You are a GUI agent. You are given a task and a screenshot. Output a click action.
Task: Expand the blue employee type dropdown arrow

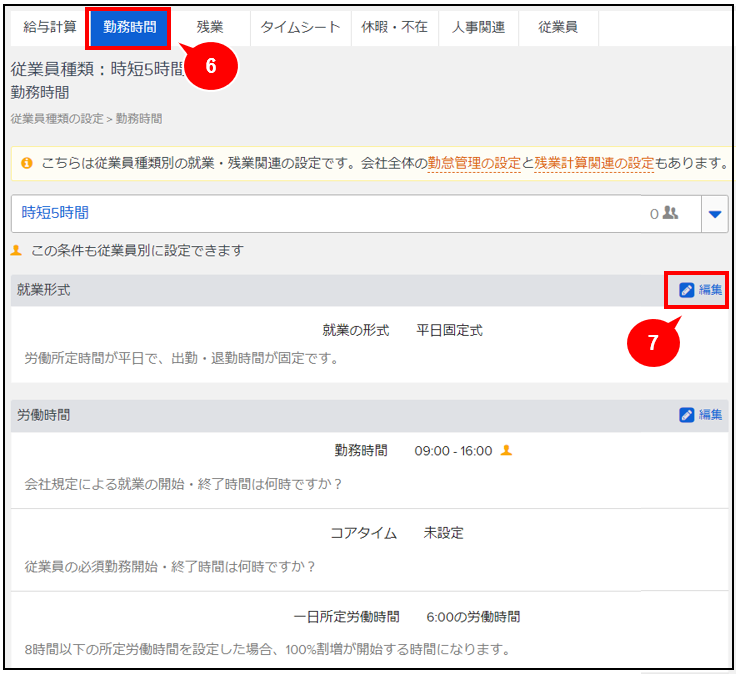pos(714,214)
